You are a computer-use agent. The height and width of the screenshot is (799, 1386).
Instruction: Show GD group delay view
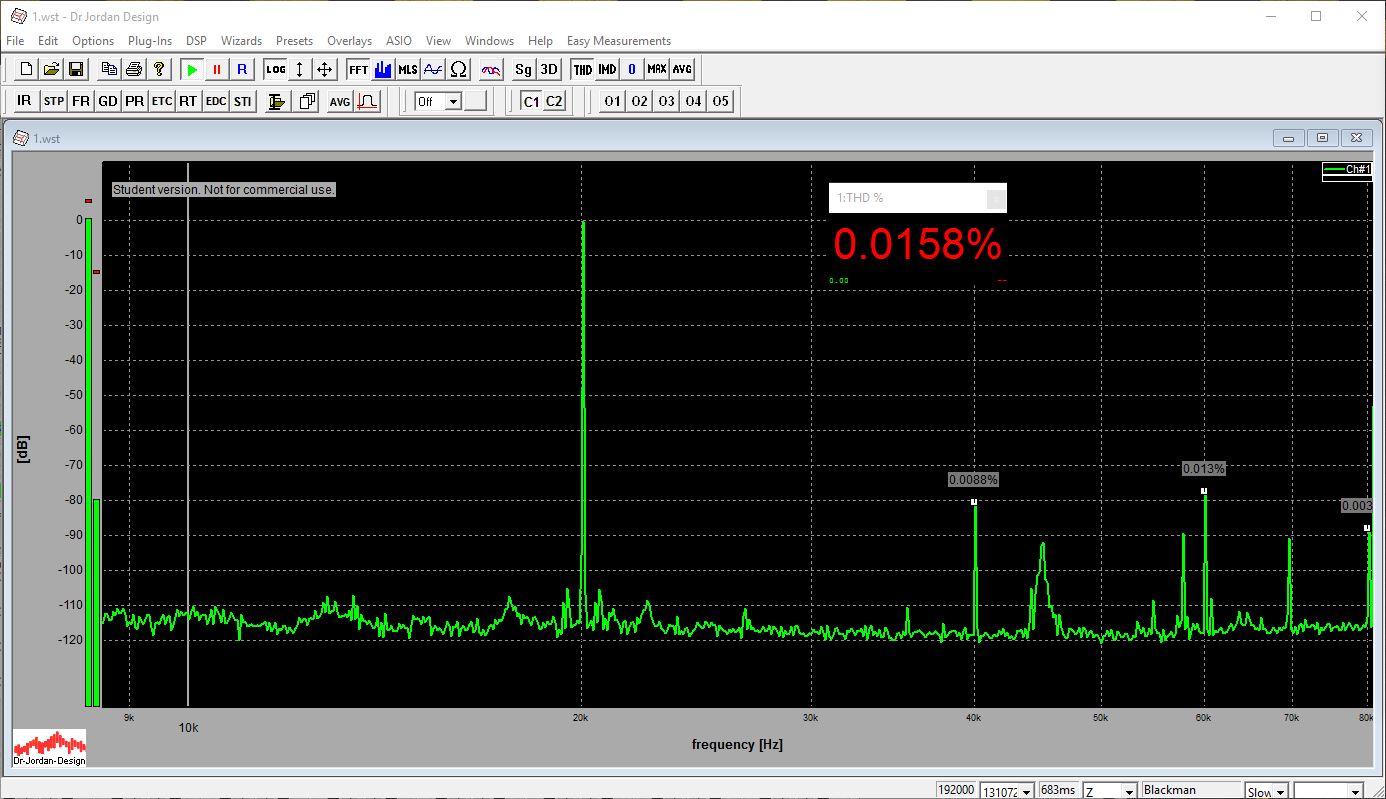point(107,101)
